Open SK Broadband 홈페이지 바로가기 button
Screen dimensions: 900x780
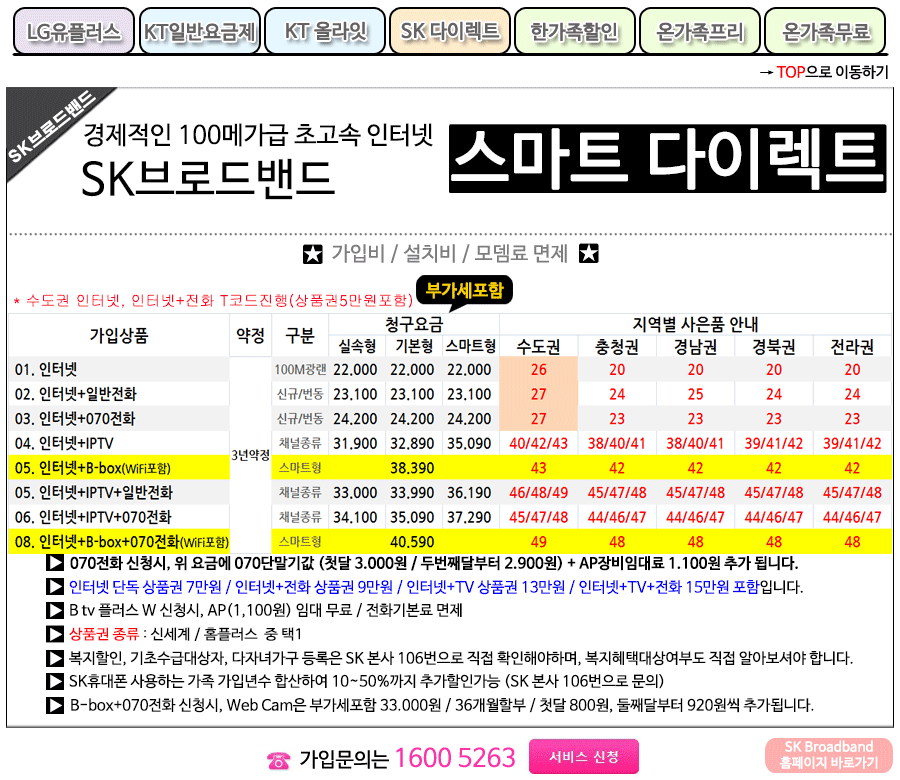point(829,755)
